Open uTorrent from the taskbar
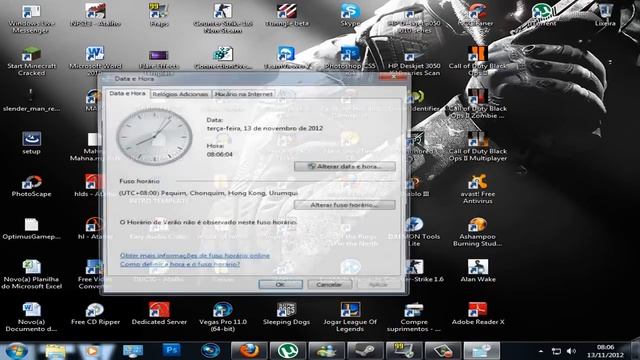Viewport: 640px width, 360px height. (288, 351)
